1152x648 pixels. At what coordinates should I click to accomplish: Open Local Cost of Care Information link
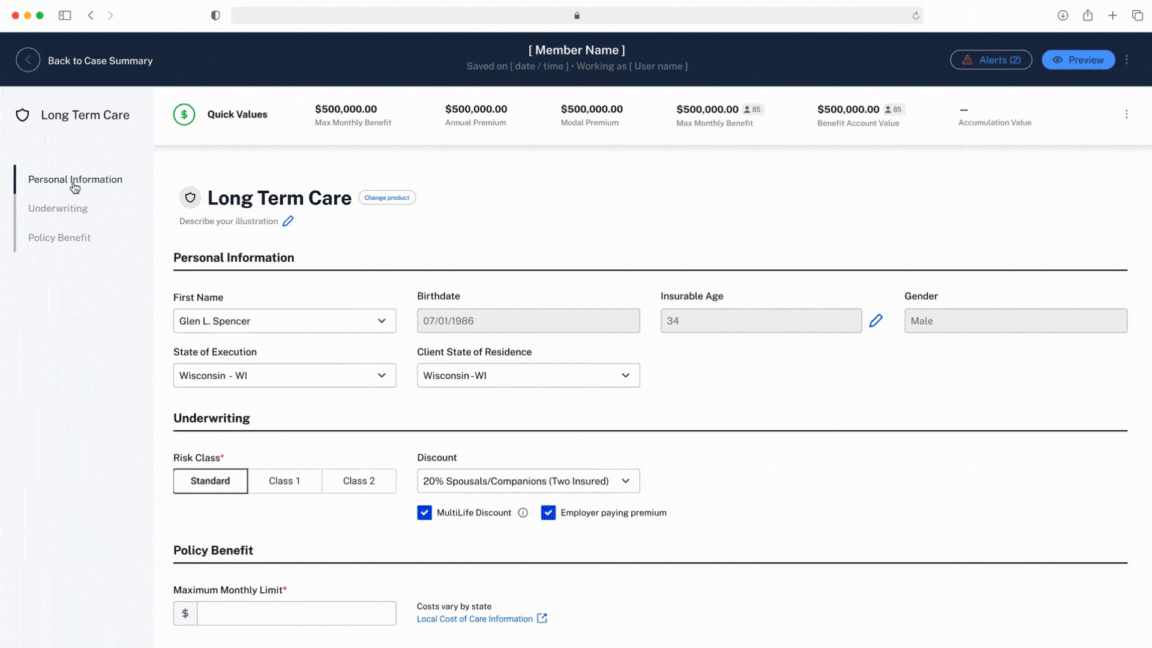[475, 619]
